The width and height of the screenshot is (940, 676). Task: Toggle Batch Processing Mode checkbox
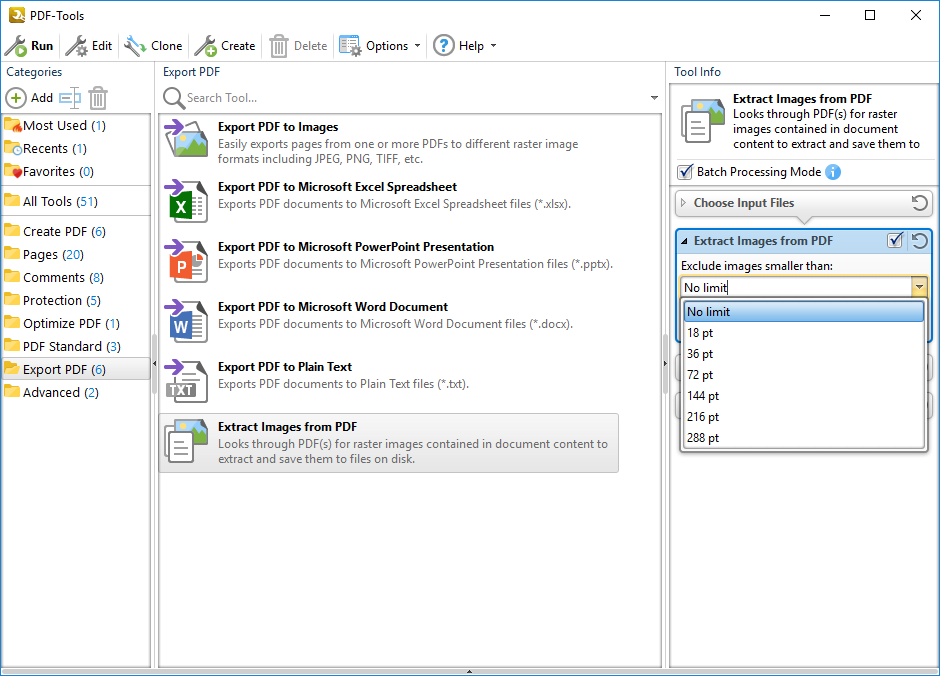point(685,172)
